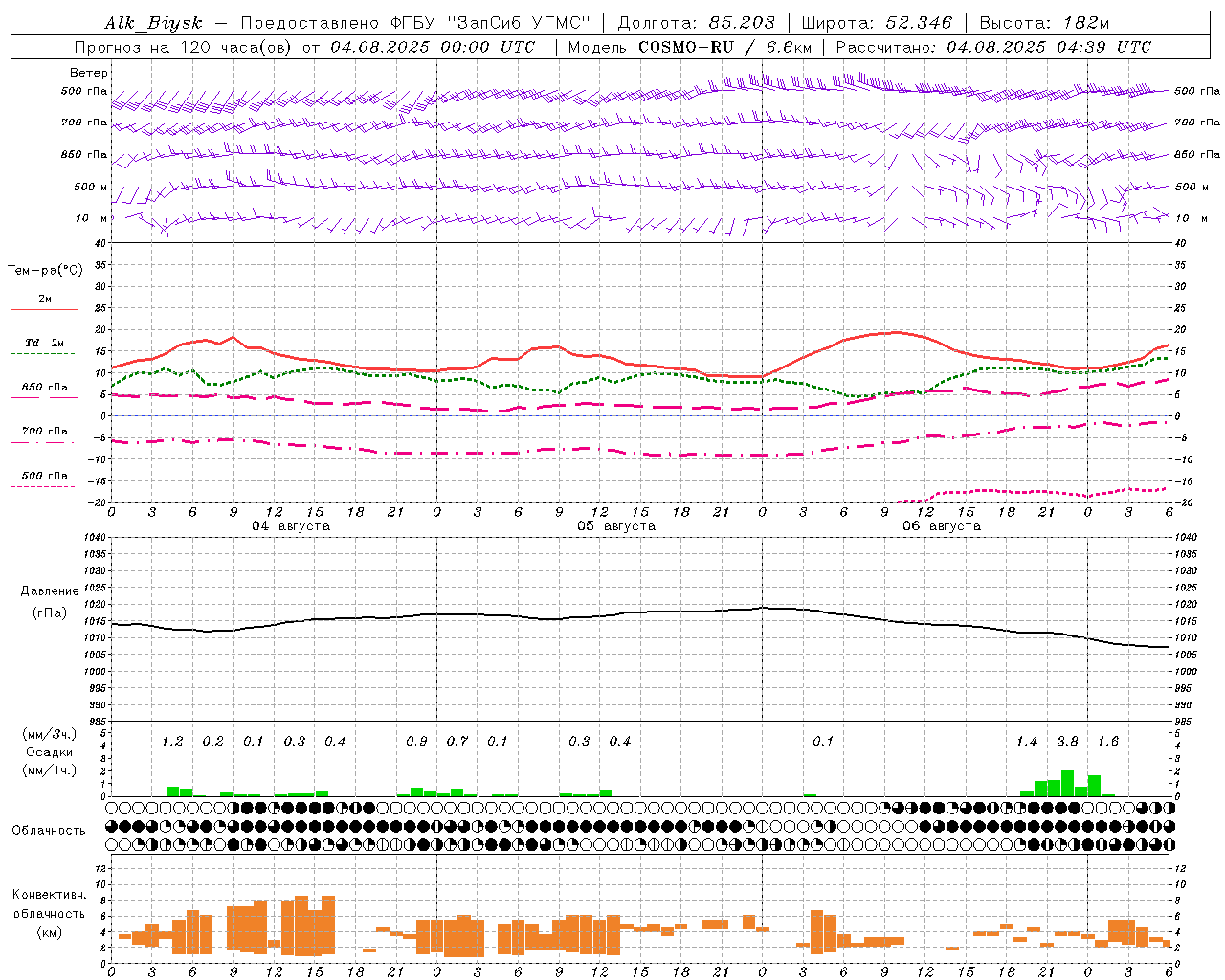Click the precipitation amount 1.4
Image resolution: width=1225 pixels, height=980 pixels.
[1027, 742]
